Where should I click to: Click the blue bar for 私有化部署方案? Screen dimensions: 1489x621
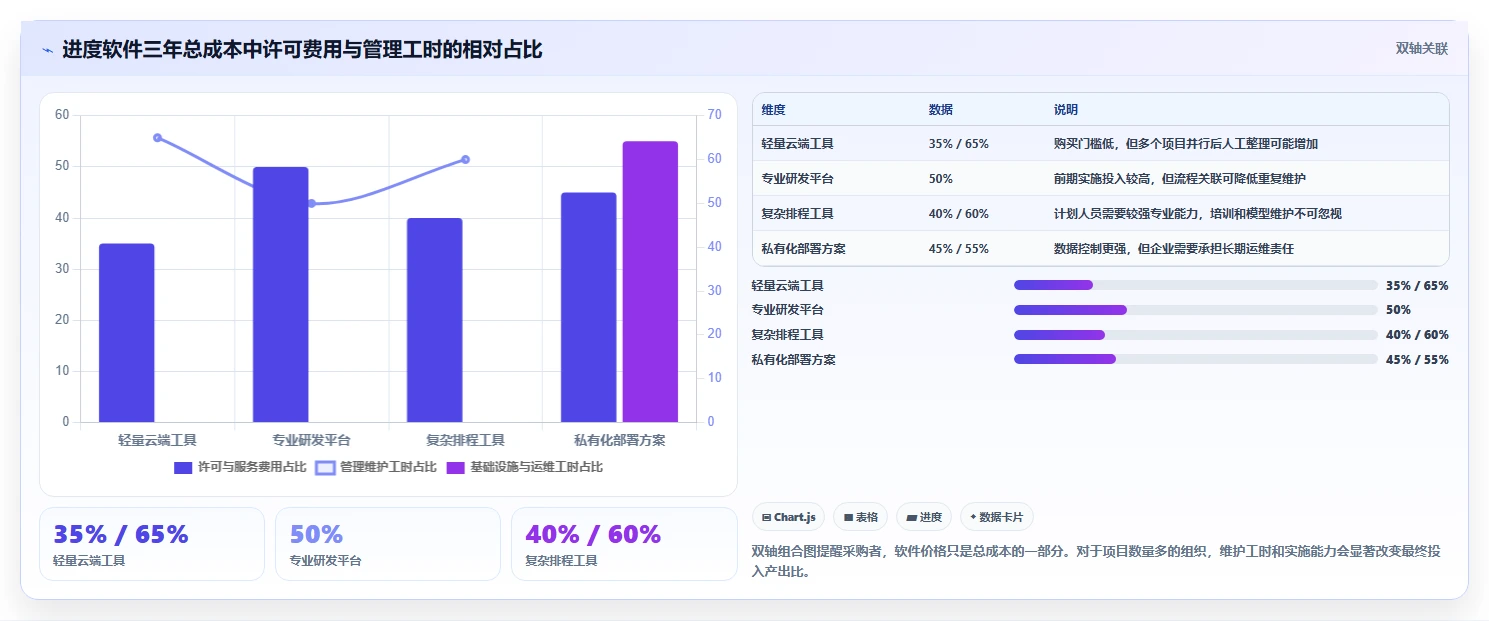(589, 307)
